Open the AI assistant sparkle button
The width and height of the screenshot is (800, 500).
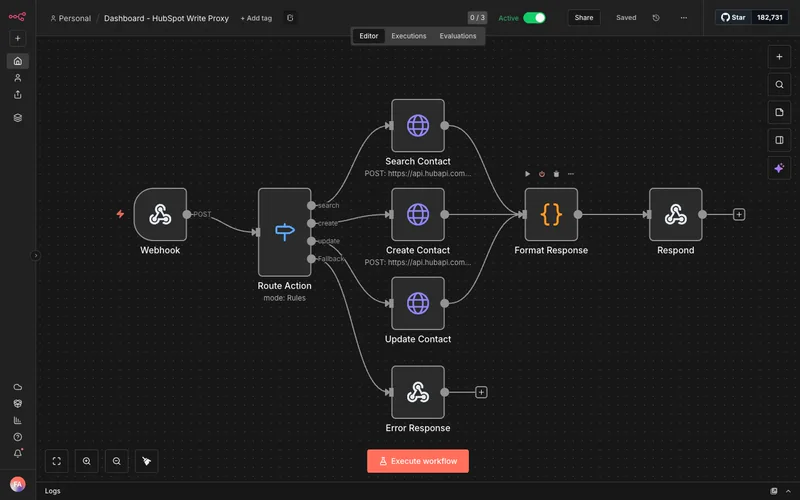point(779,168)
